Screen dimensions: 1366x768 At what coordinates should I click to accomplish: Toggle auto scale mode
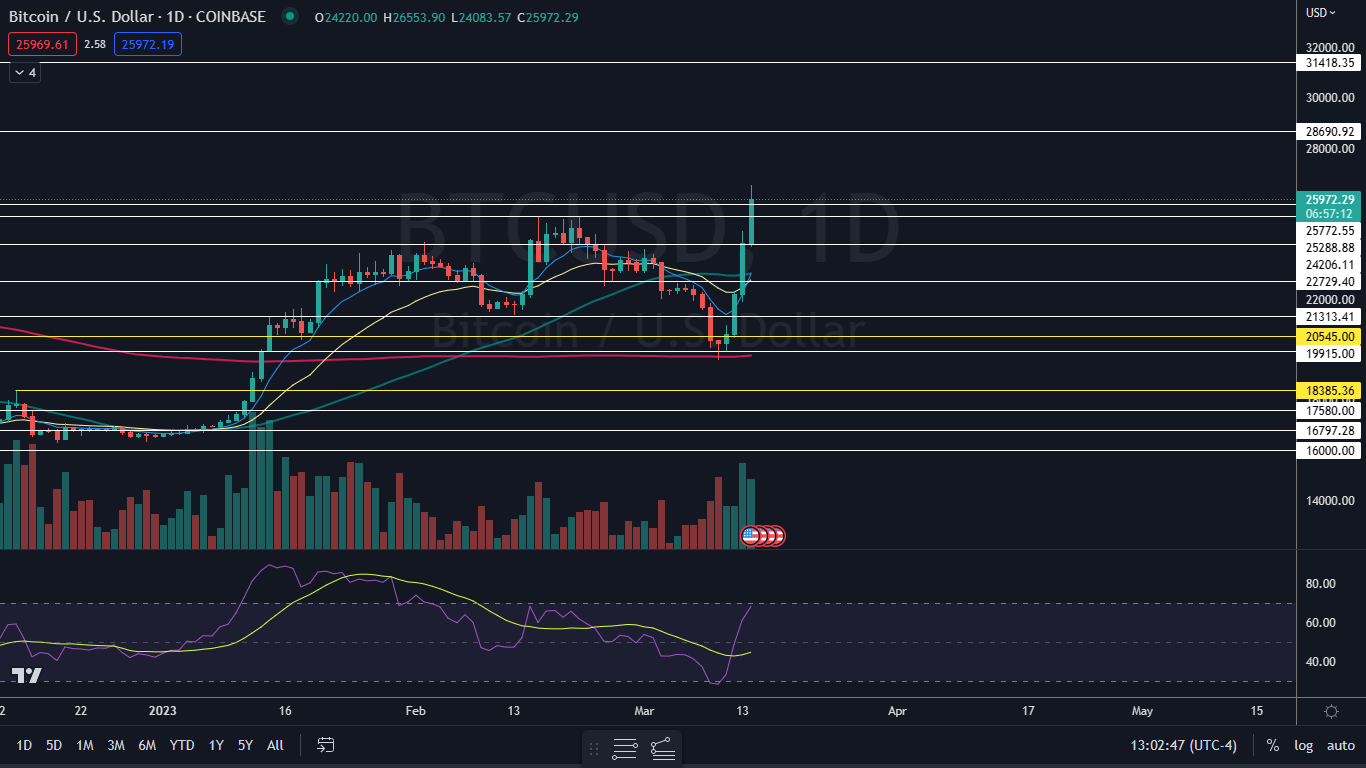(1340, 745)
